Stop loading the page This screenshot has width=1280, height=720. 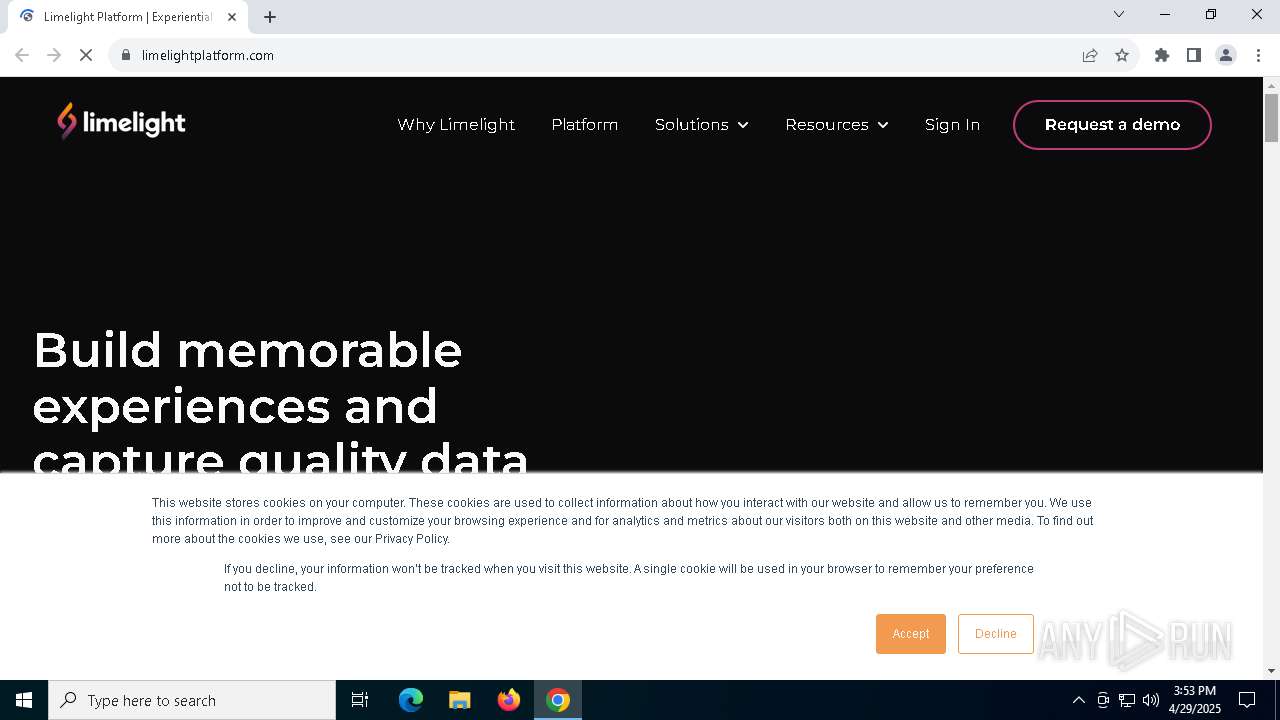point(86,55)
